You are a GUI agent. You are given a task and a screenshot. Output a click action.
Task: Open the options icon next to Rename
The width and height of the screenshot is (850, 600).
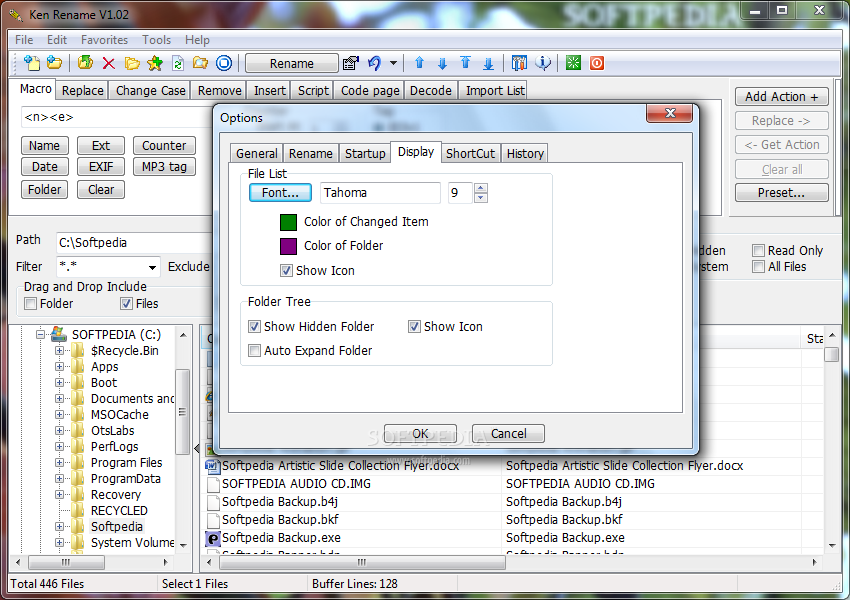coord(351,63)
